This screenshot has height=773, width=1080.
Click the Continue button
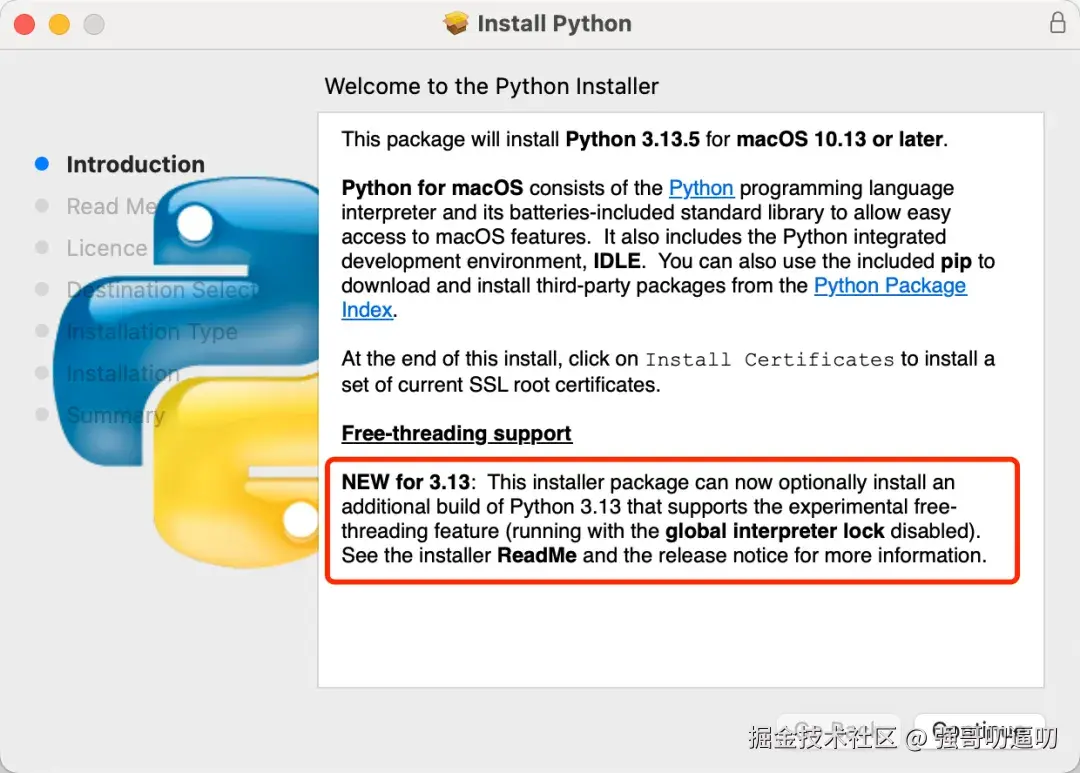pos(980,730)
